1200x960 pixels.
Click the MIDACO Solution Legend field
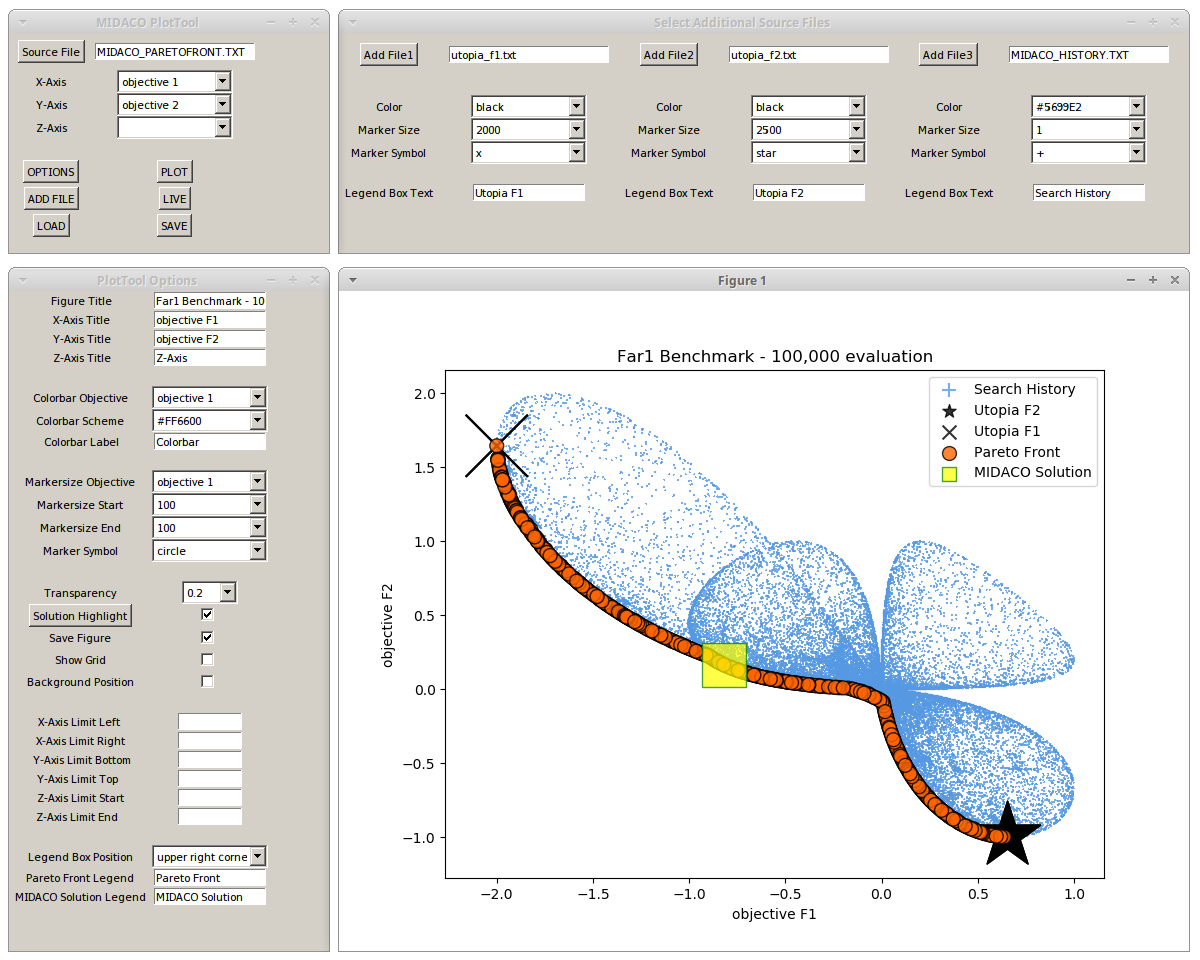point(210,897)
